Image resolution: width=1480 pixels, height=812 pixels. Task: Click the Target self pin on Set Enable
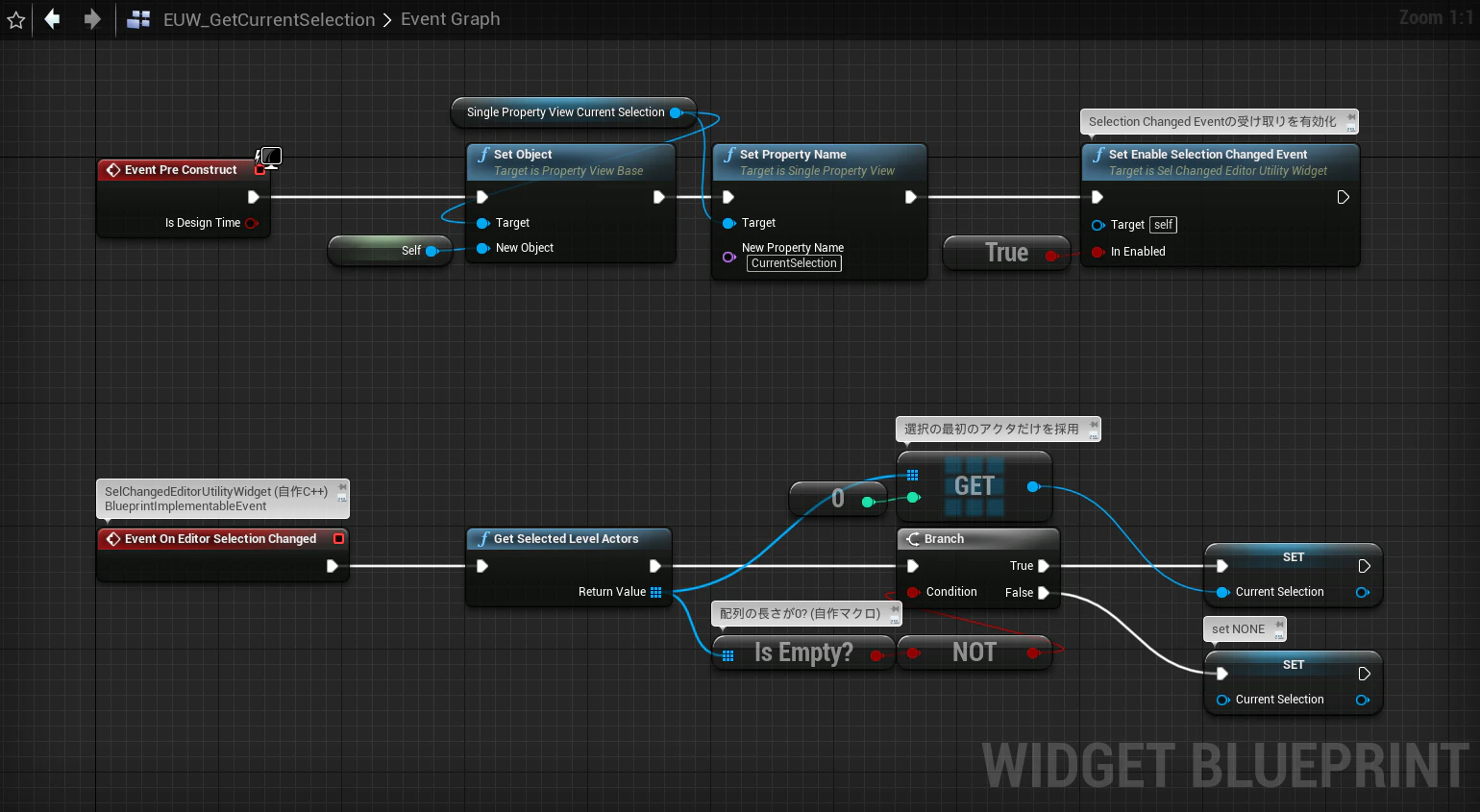pyautogui.click(x=1098, y=225)
